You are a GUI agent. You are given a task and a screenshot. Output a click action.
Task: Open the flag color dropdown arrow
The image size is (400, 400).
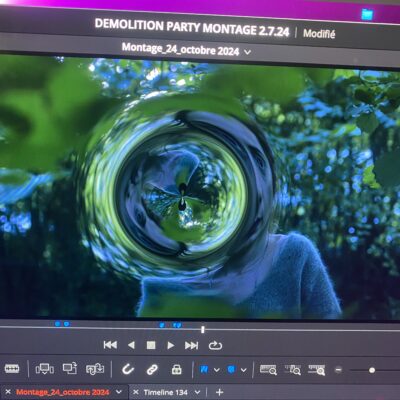217,370
